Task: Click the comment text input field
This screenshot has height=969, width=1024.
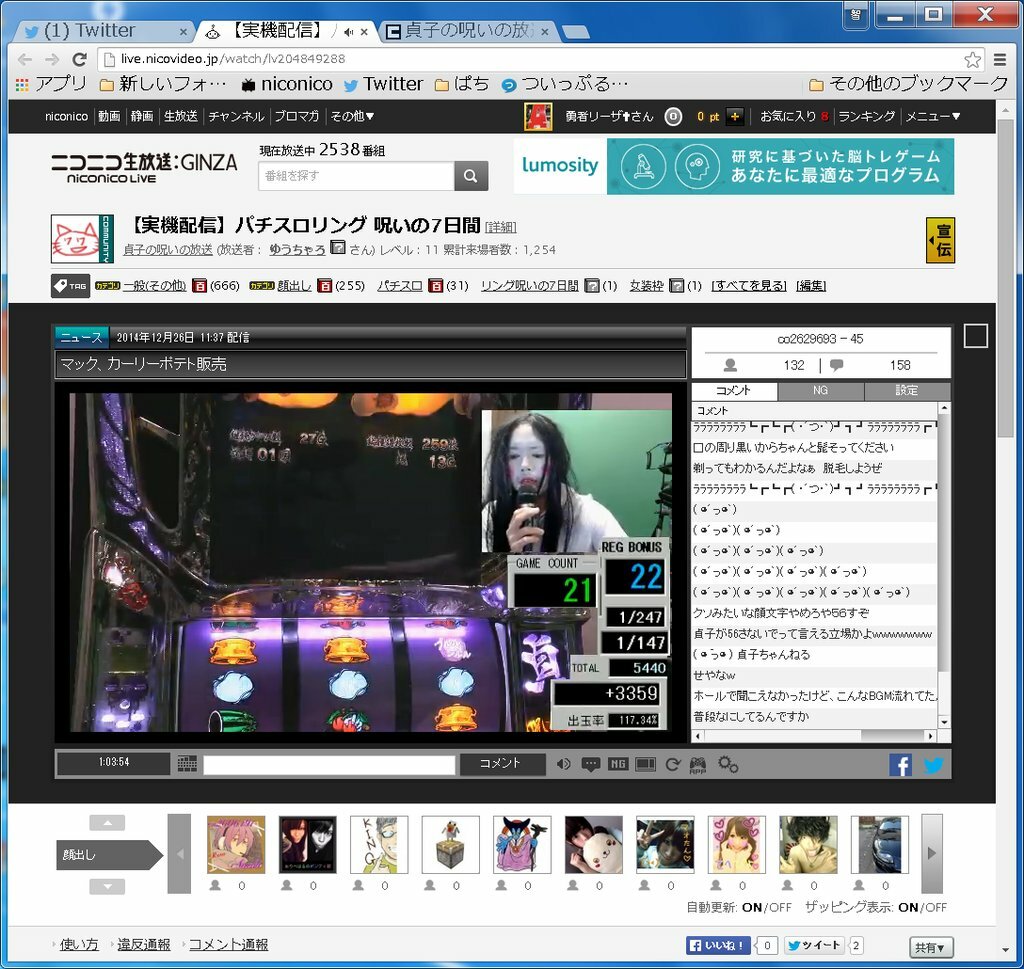Action: pos(329,764)
